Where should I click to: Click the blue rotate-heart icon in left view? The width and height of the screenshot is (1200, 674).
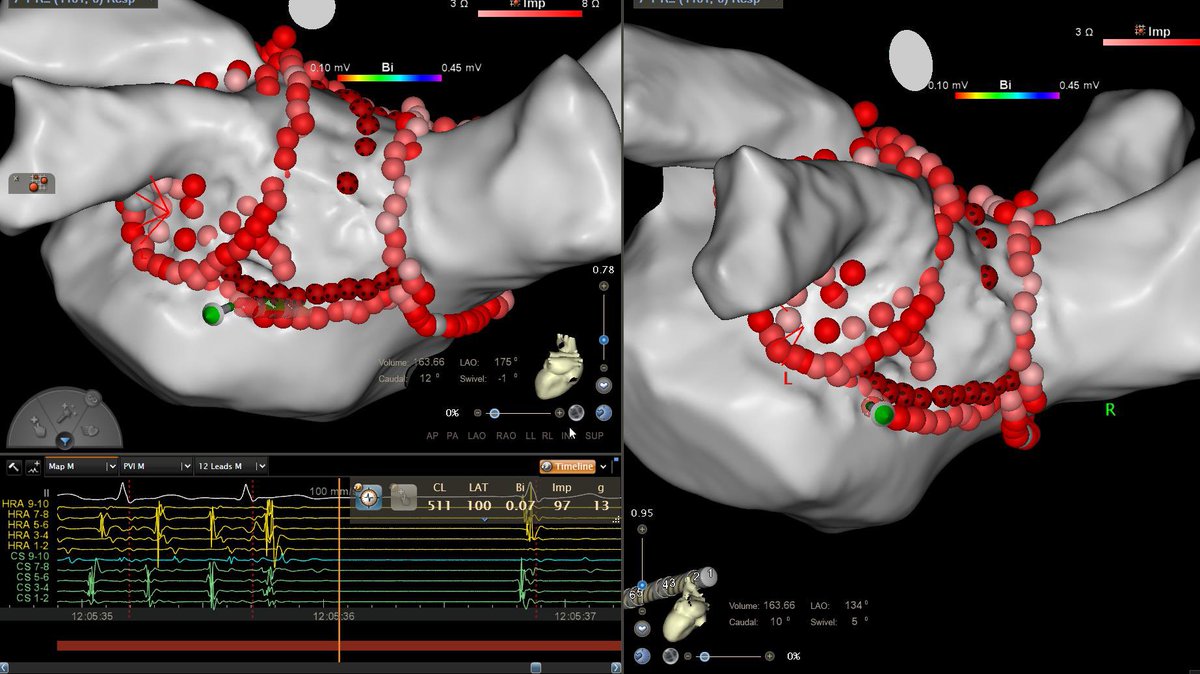(603, 412)
